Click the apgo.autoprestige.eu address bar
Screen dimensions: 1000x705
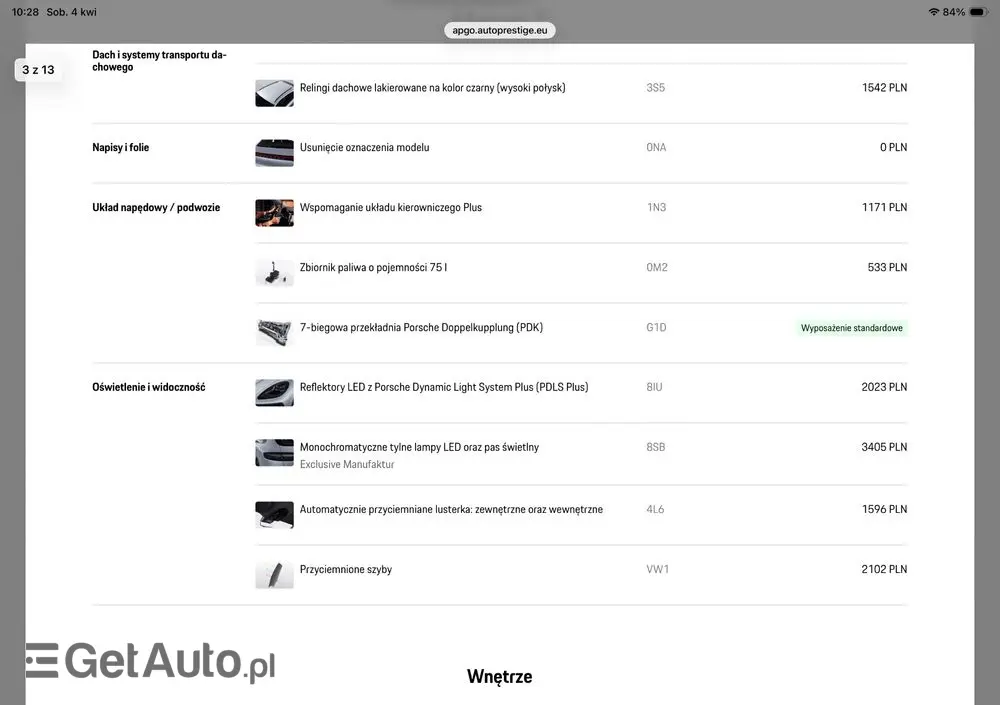tap(500, 30)
